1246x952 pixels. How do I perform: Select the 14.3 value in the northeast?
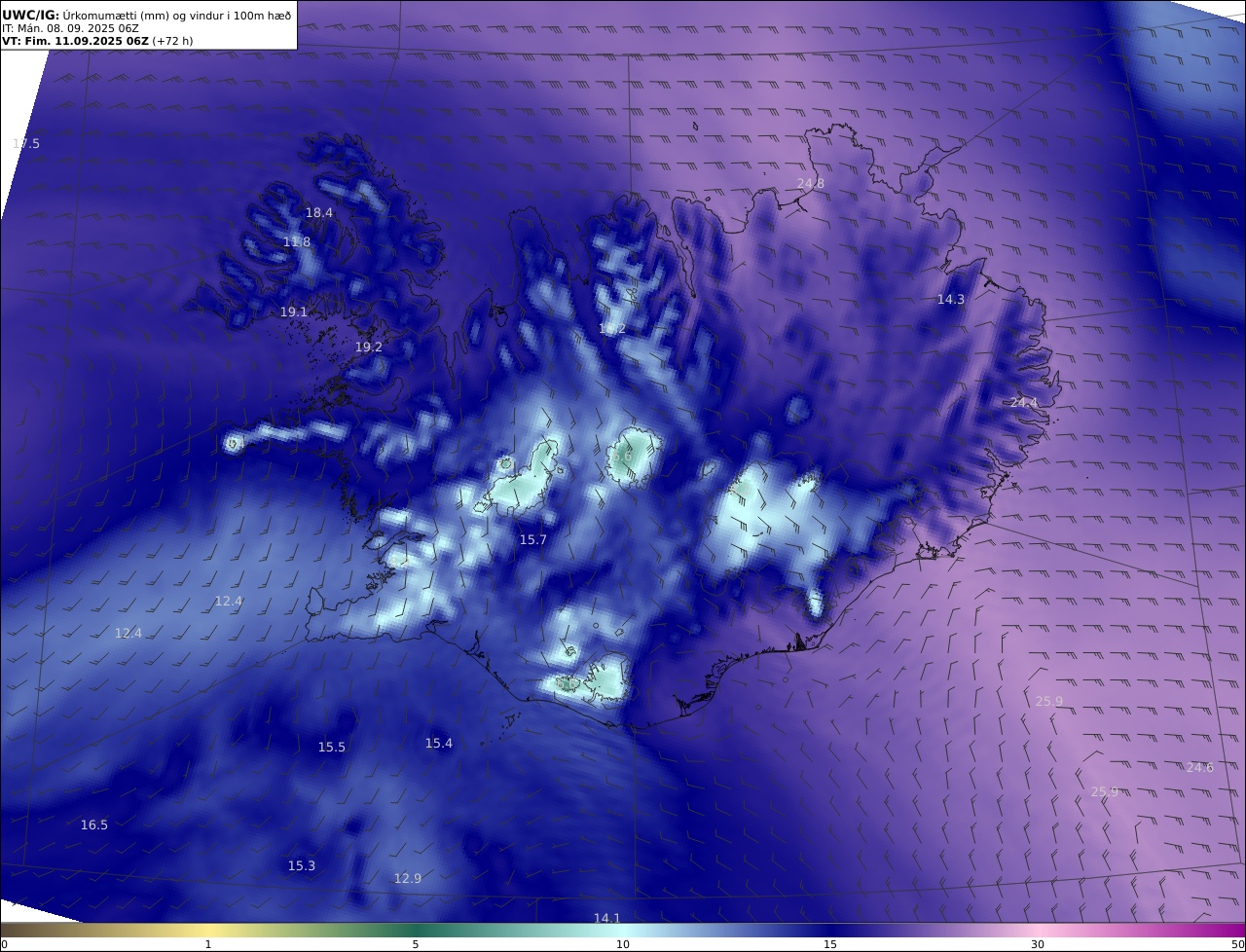coord(951,299)
